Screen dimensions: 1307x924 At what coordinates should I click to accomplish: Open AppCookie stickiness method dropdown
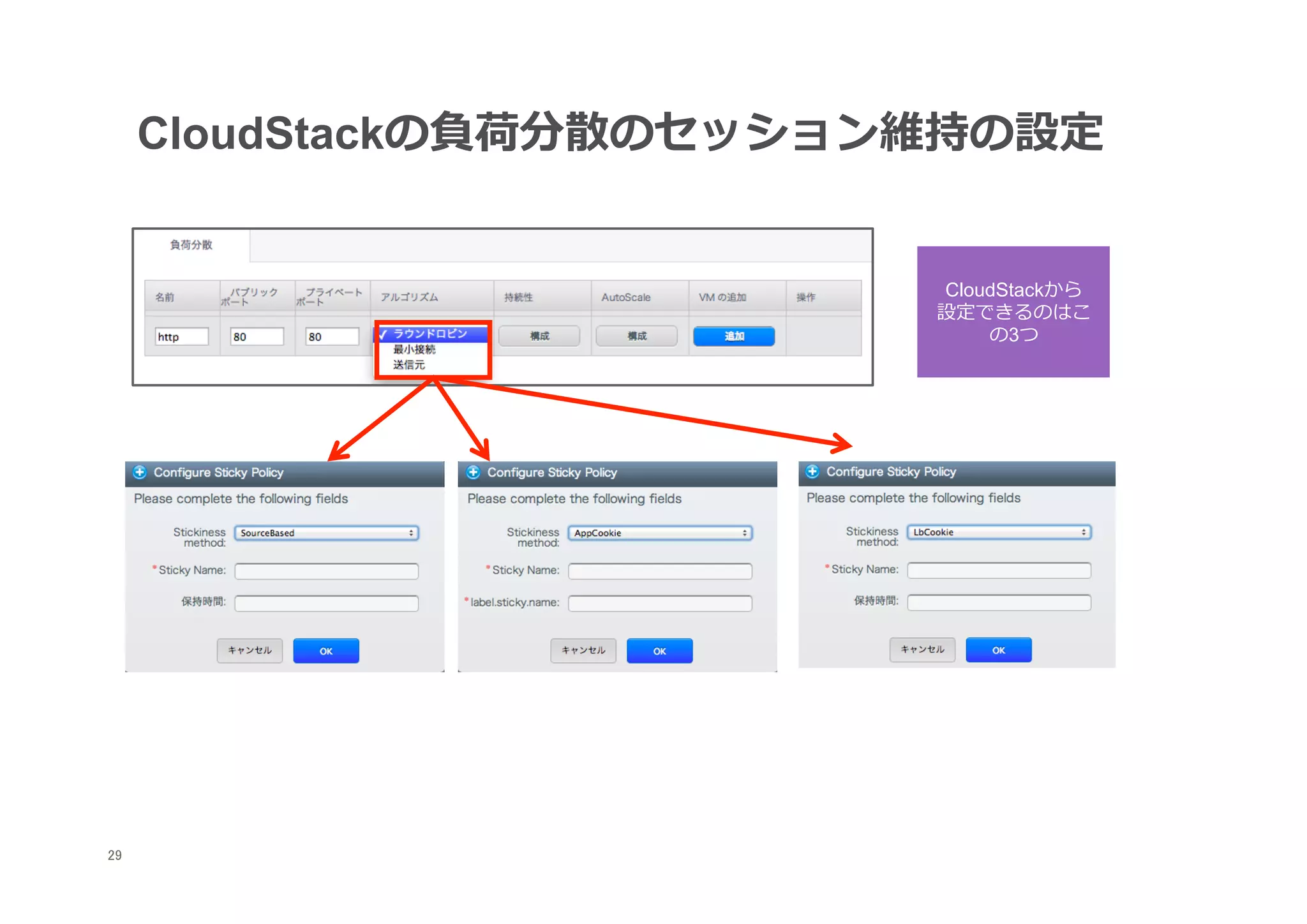coord(660,533)
